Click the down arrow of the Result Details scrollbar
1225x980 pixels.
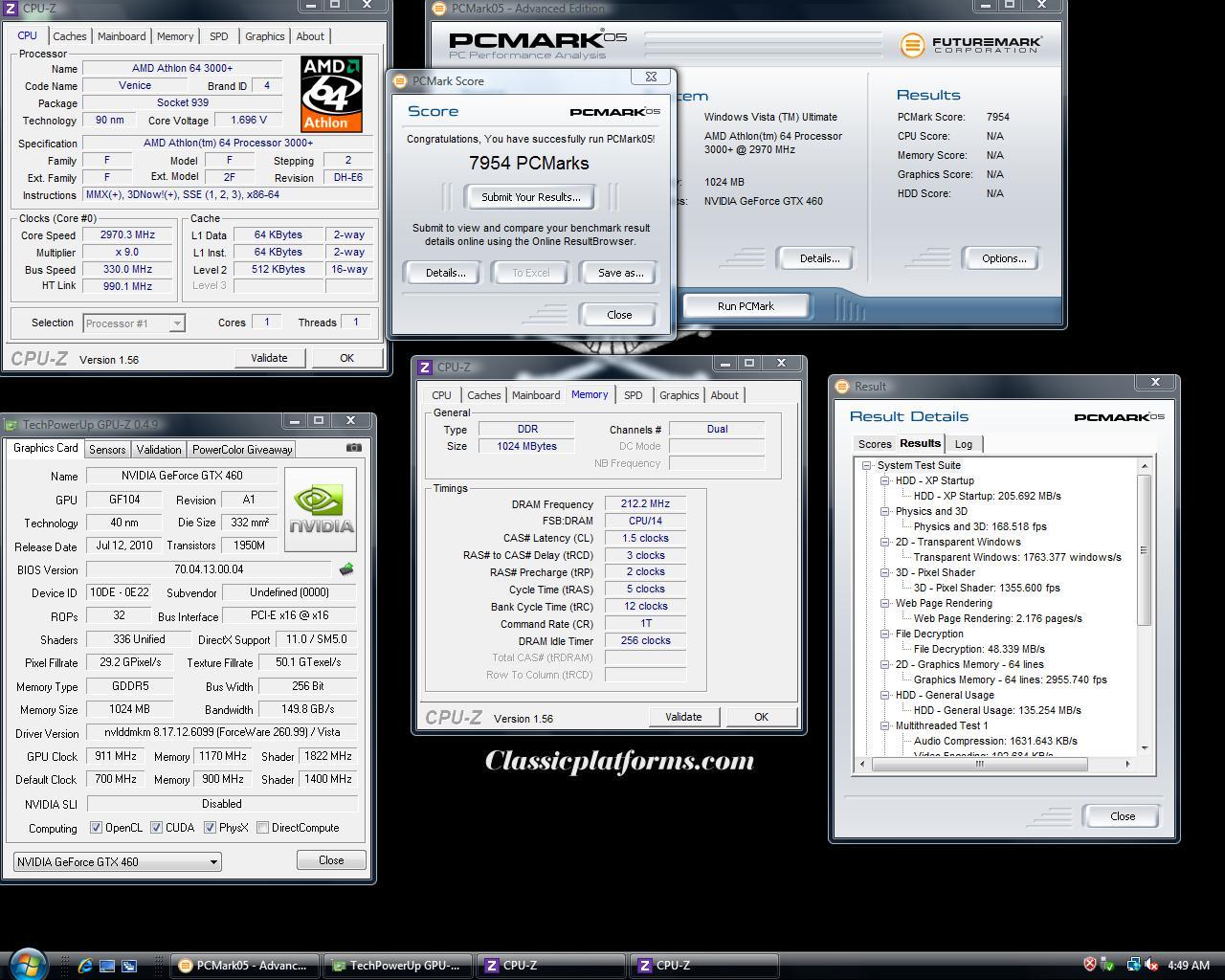(x=1144, y=747)
